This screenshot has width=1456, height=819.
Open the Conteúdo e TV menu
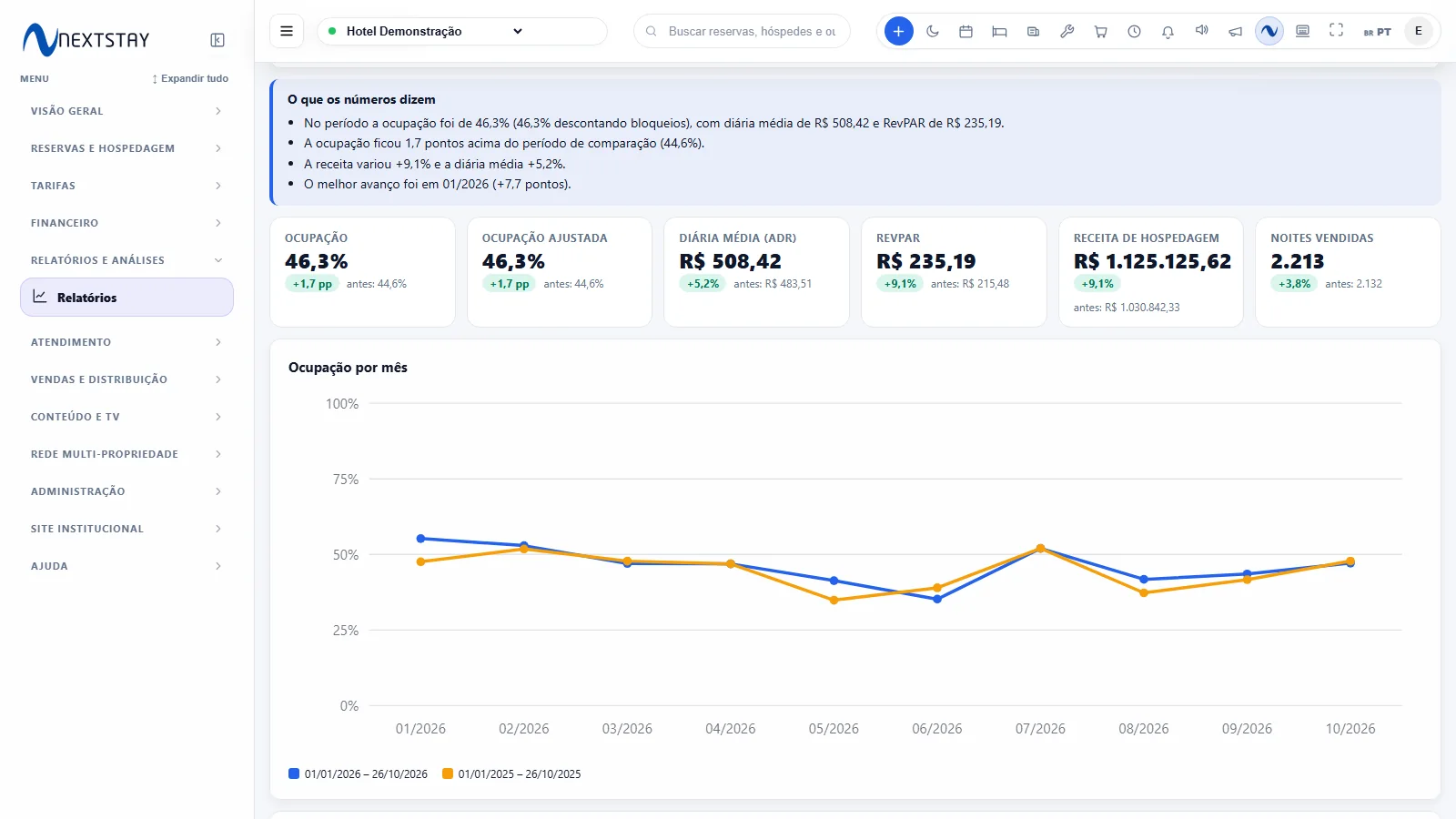126,417
